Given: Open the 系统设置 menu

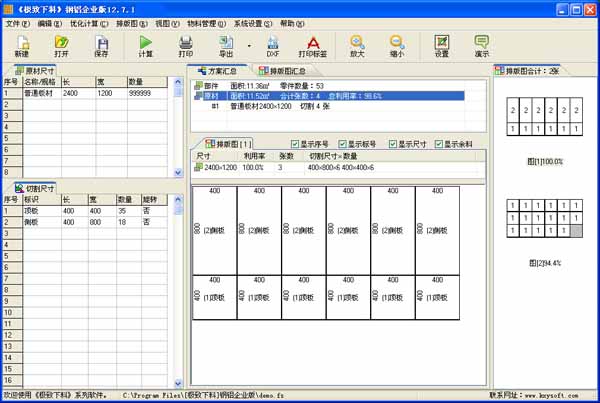Looking at the screenshot, I should pyautogui.click(x=253, y=24).
